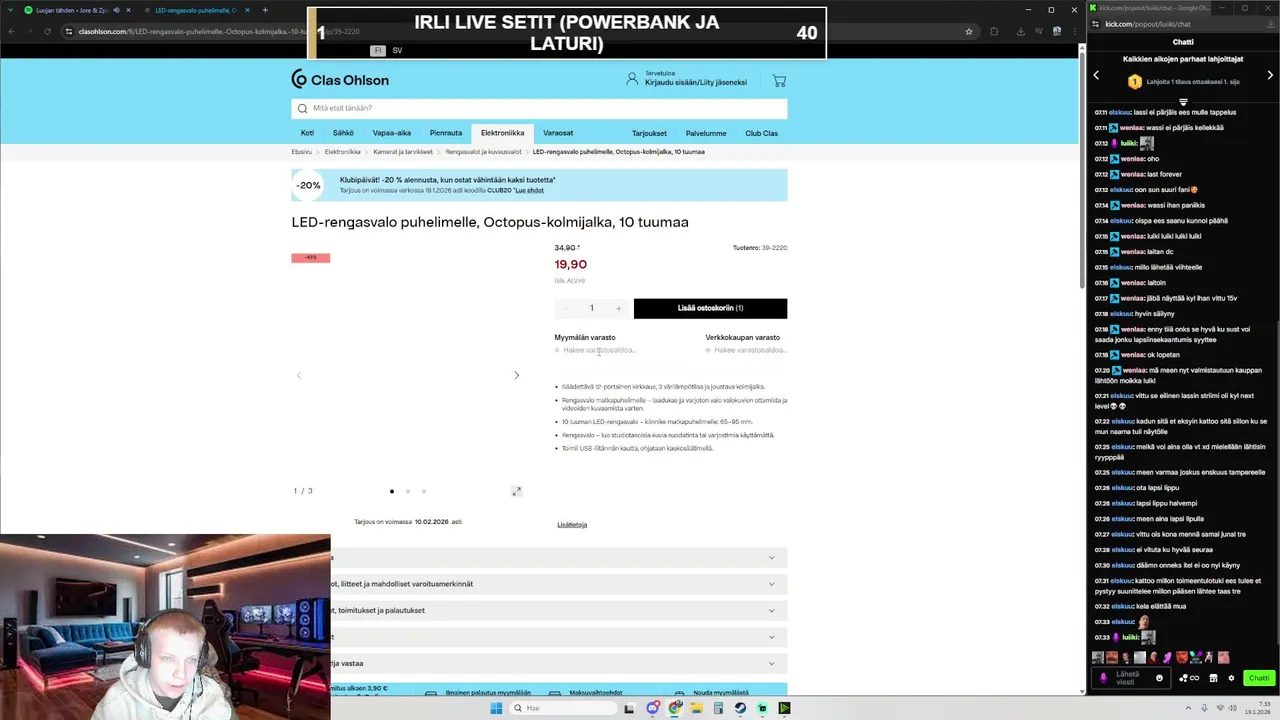The width and height of the screenshot is (1280, 720).
Task: Open Tarjoukset link
Action: 649,133
